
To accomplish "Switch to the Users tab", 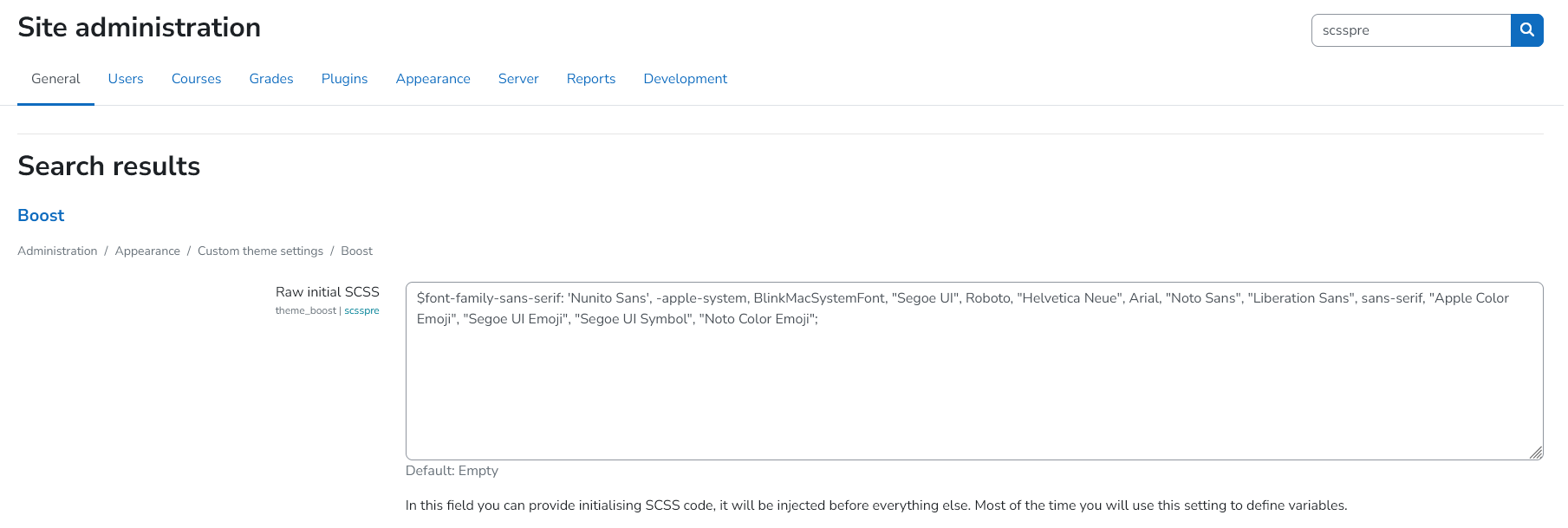I will click(126, 79).
